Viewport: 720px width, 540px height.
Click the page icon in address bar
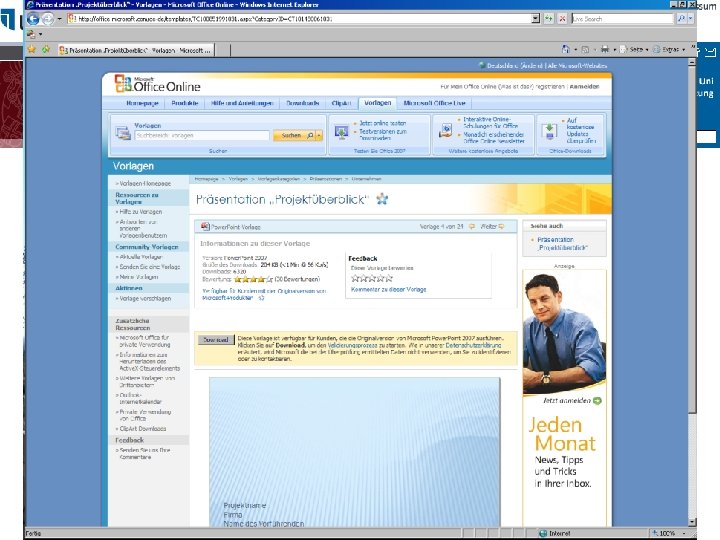click(72, 19)
